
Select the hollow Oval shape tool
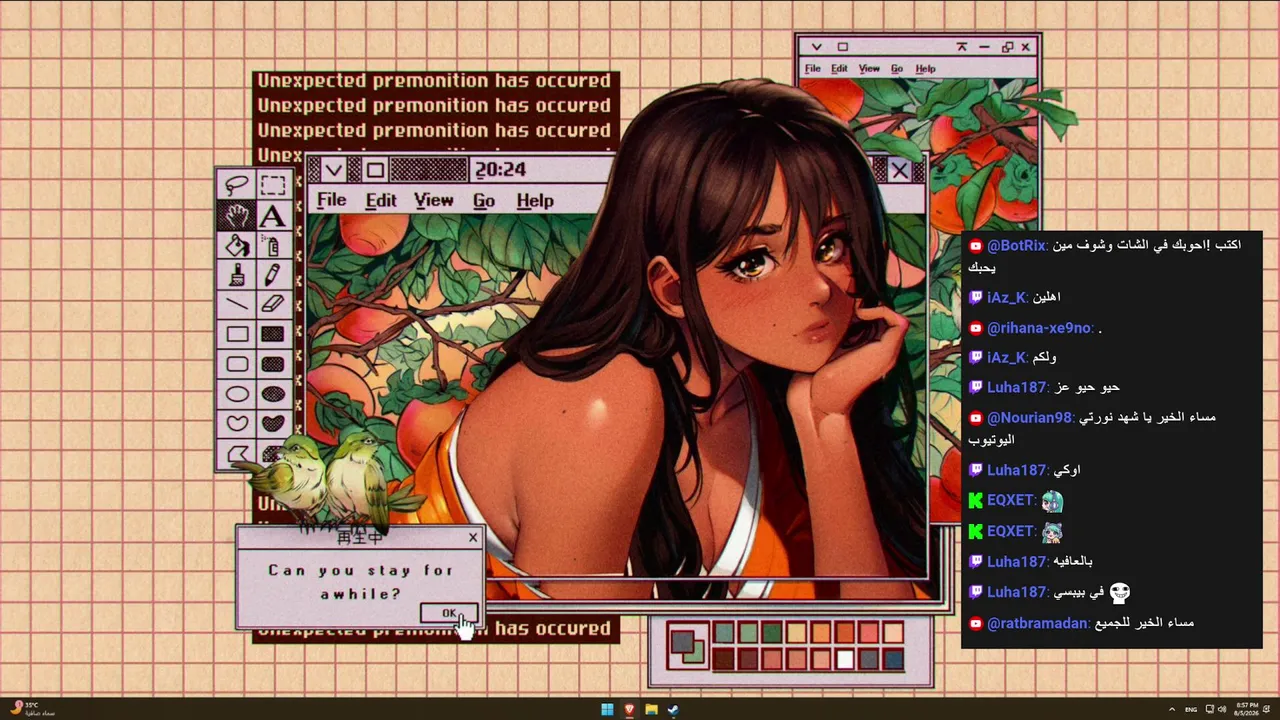[x=237, y=394]
